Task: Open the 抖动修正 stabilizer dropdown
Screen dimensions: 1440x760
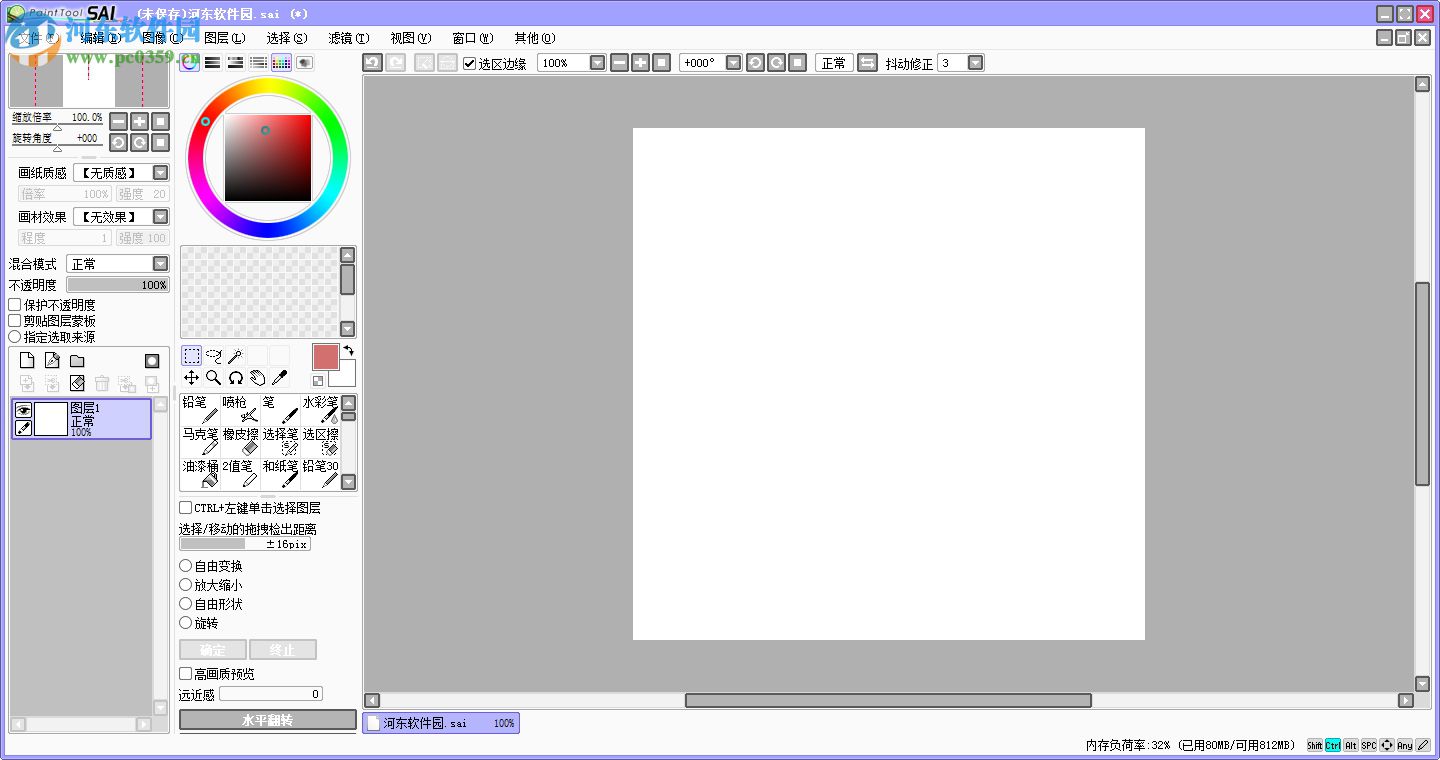Action: 975,63
